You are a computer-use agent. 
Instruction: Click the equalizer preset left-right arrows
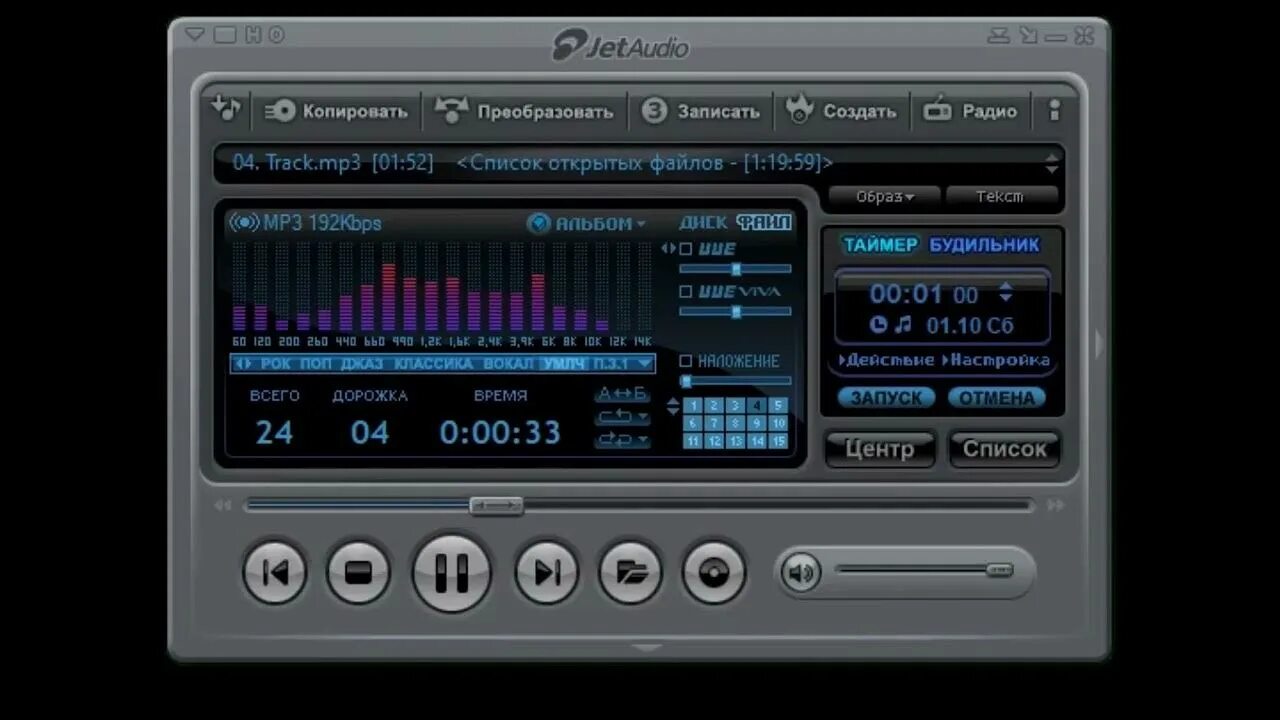coord(243,364)
